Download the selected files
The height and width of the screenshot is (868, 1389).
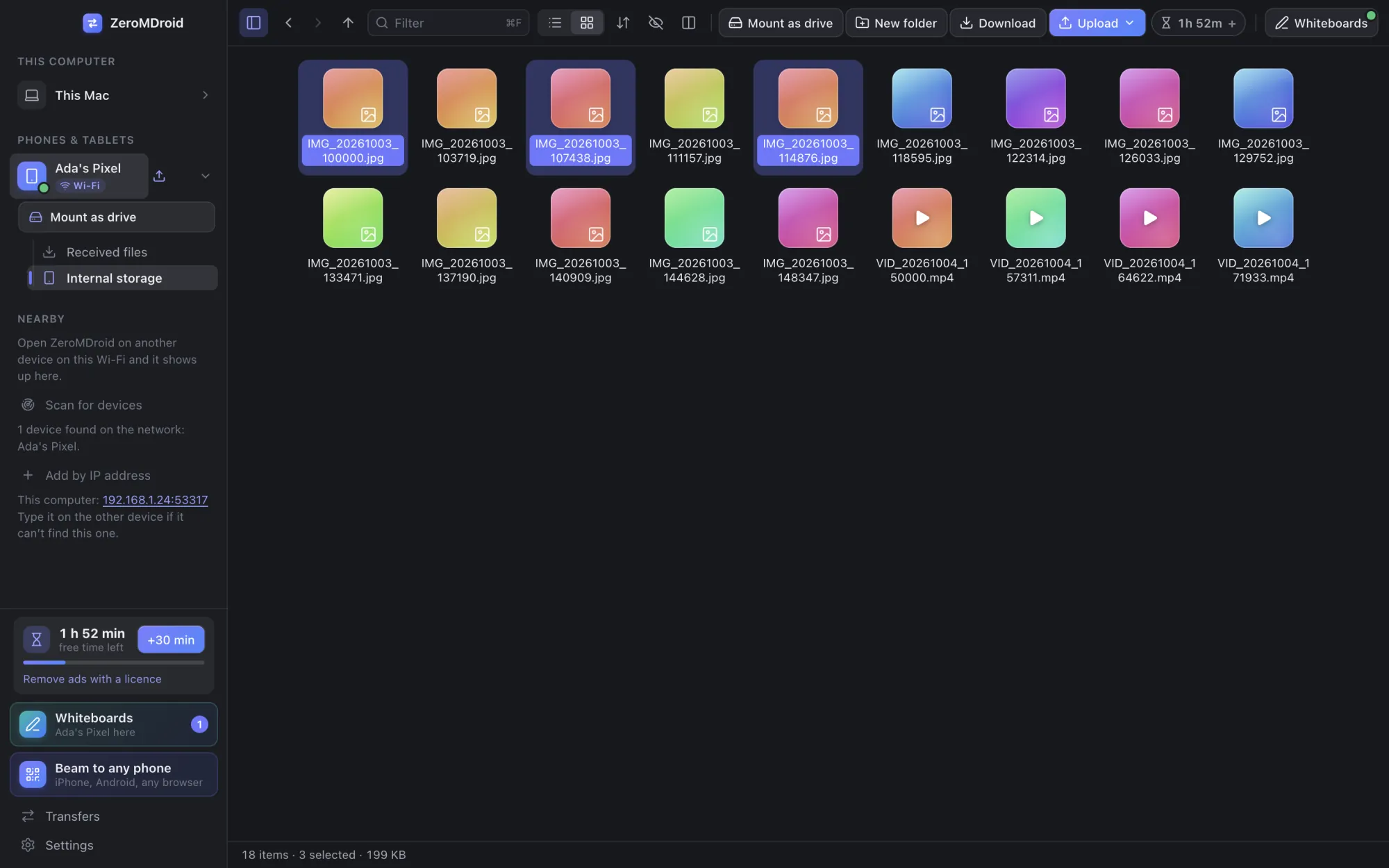[997, 23]
